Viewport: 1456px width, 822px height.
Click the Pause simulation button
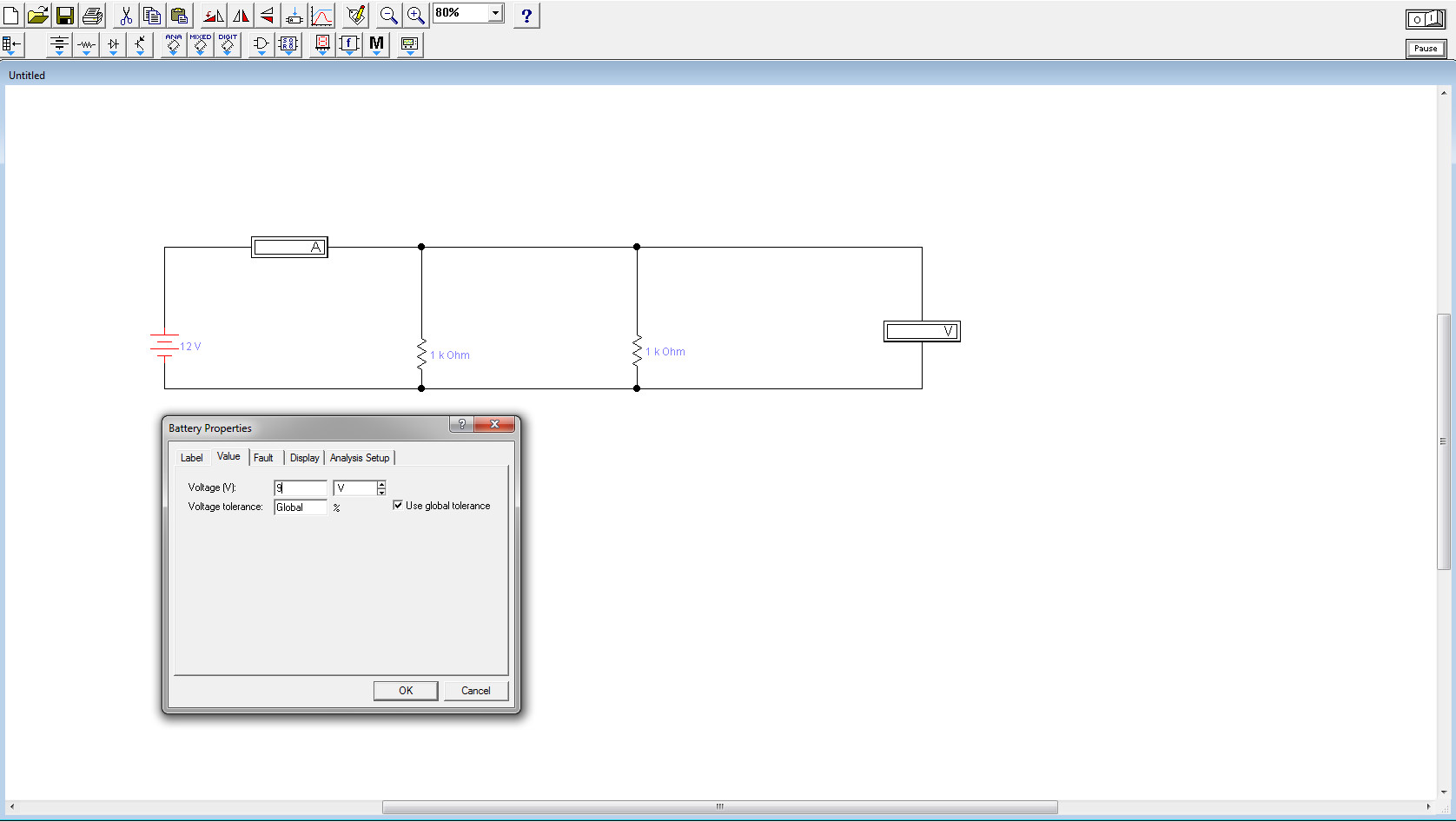(1426, 49)
